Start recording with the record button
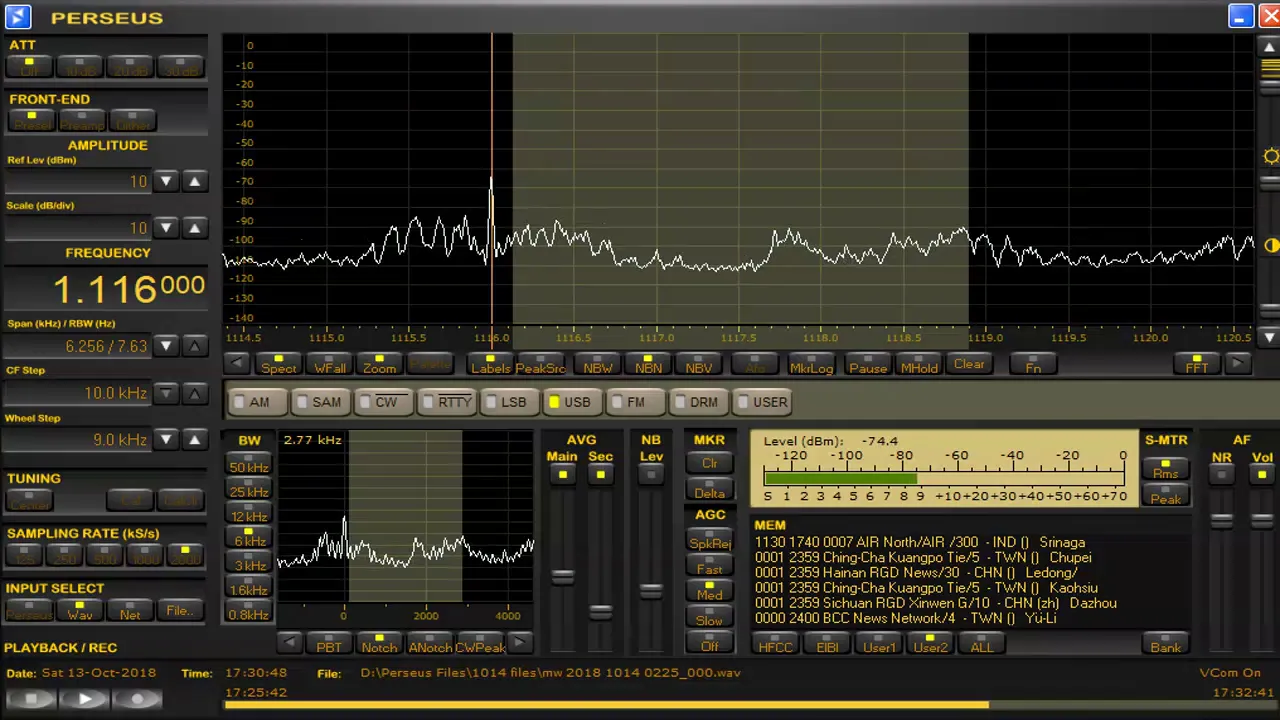 pos(138,699)
